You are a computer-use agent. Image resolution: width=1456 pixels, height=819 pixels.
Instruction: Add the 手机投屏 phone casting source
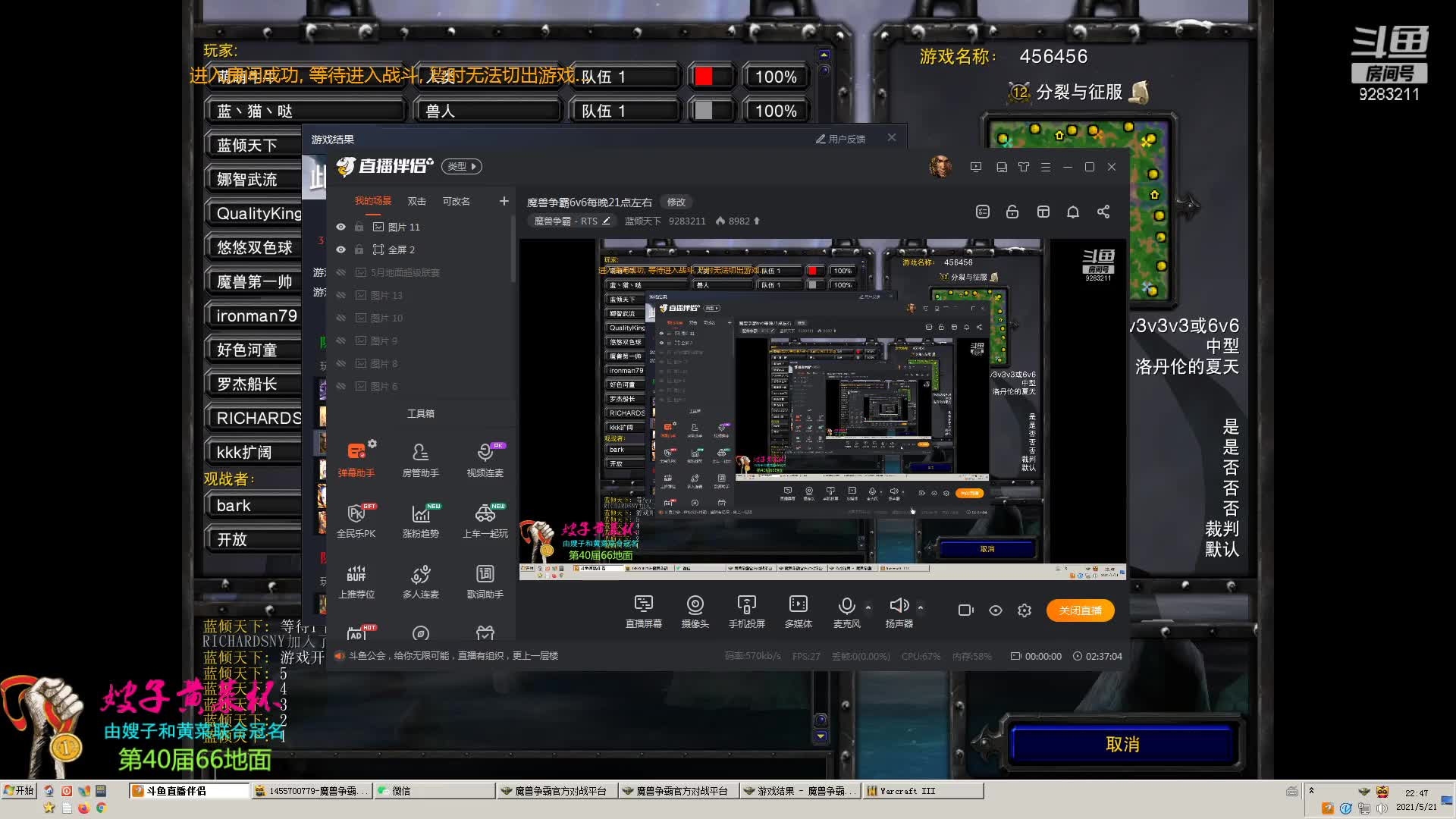(746, 611)
